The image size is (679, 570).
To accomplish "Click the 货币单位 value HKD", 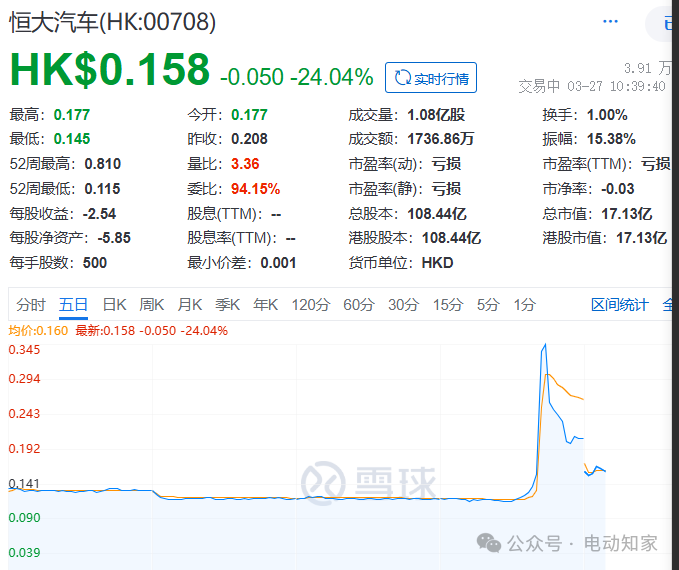I will pyautogui.click(x=437, y=263).
